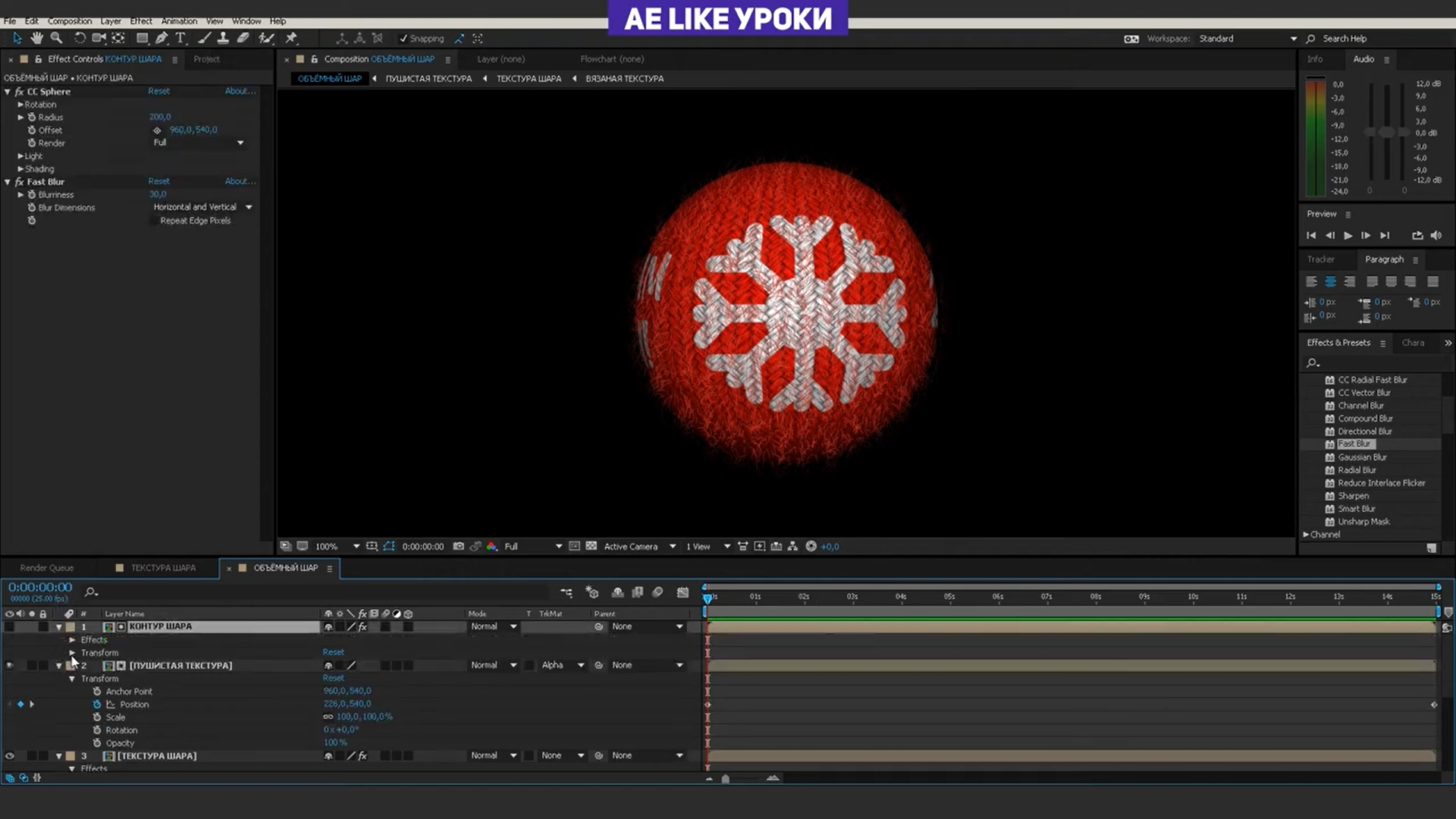Screen dimensions: 1456x819
Task: Take a snapshot with camera icon
Action: [458, 546]
